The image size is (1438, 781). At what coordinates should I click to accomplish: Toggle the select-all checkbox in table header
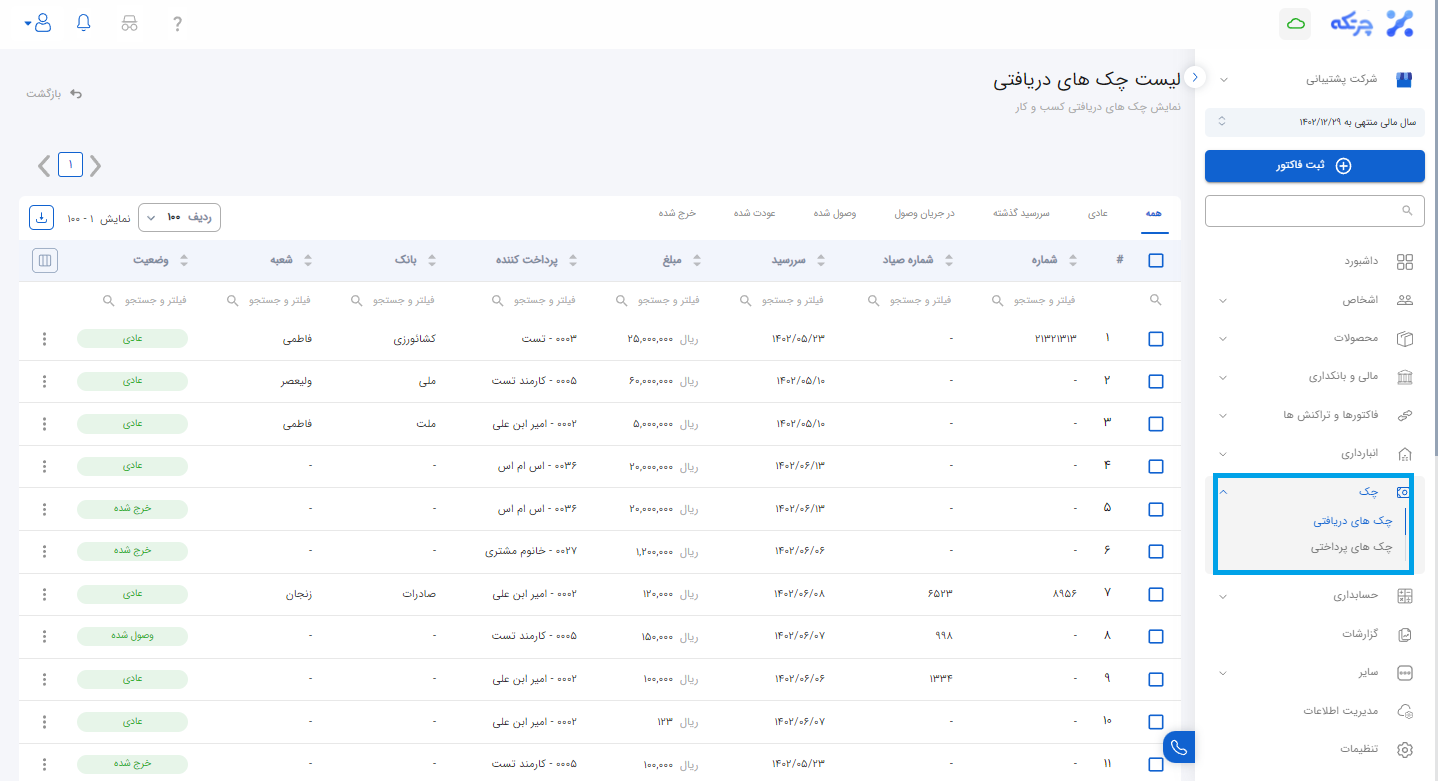click(x=1156, y=260)
